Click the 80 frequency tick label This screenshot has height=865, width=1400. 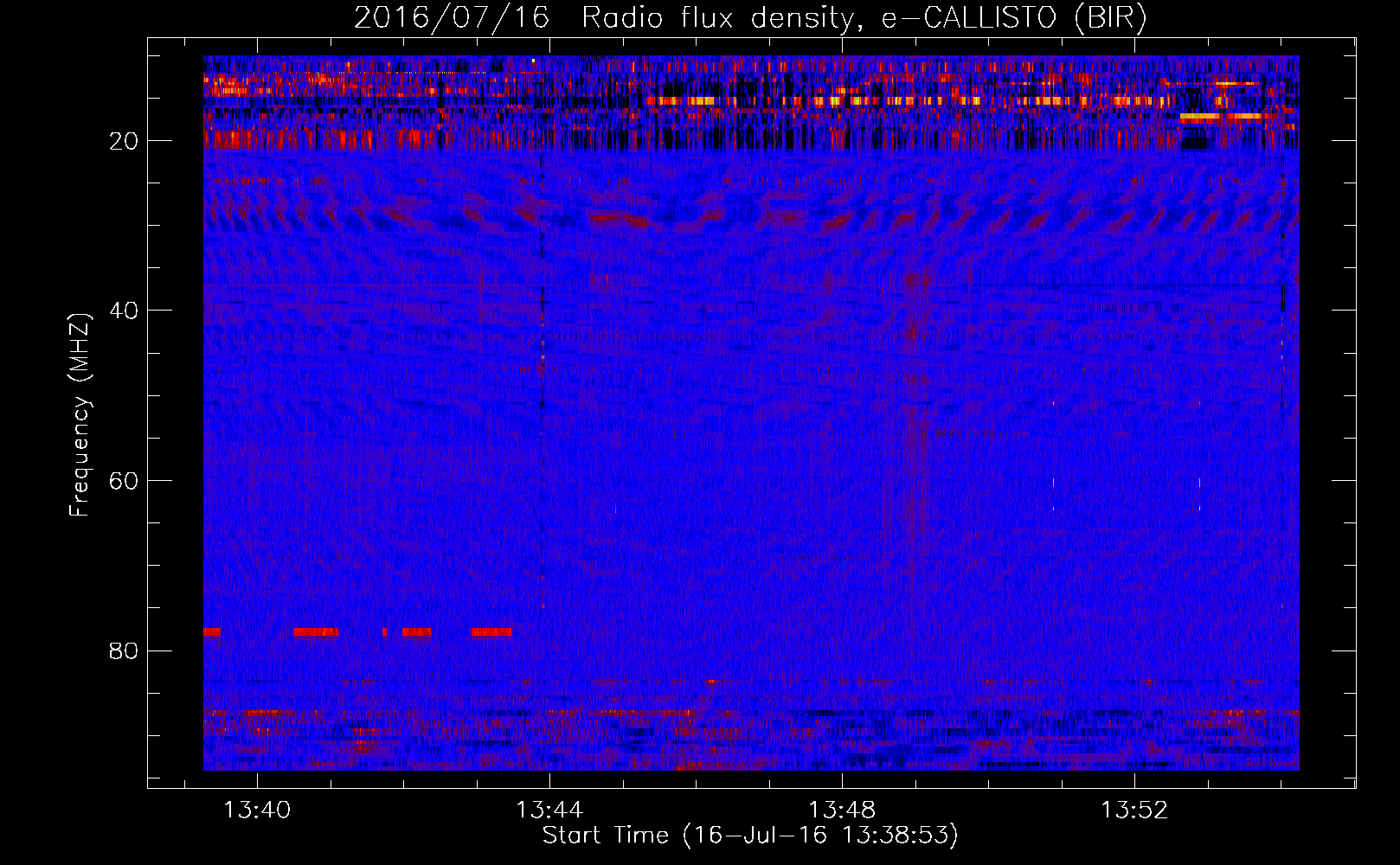[x=124, y=650]
